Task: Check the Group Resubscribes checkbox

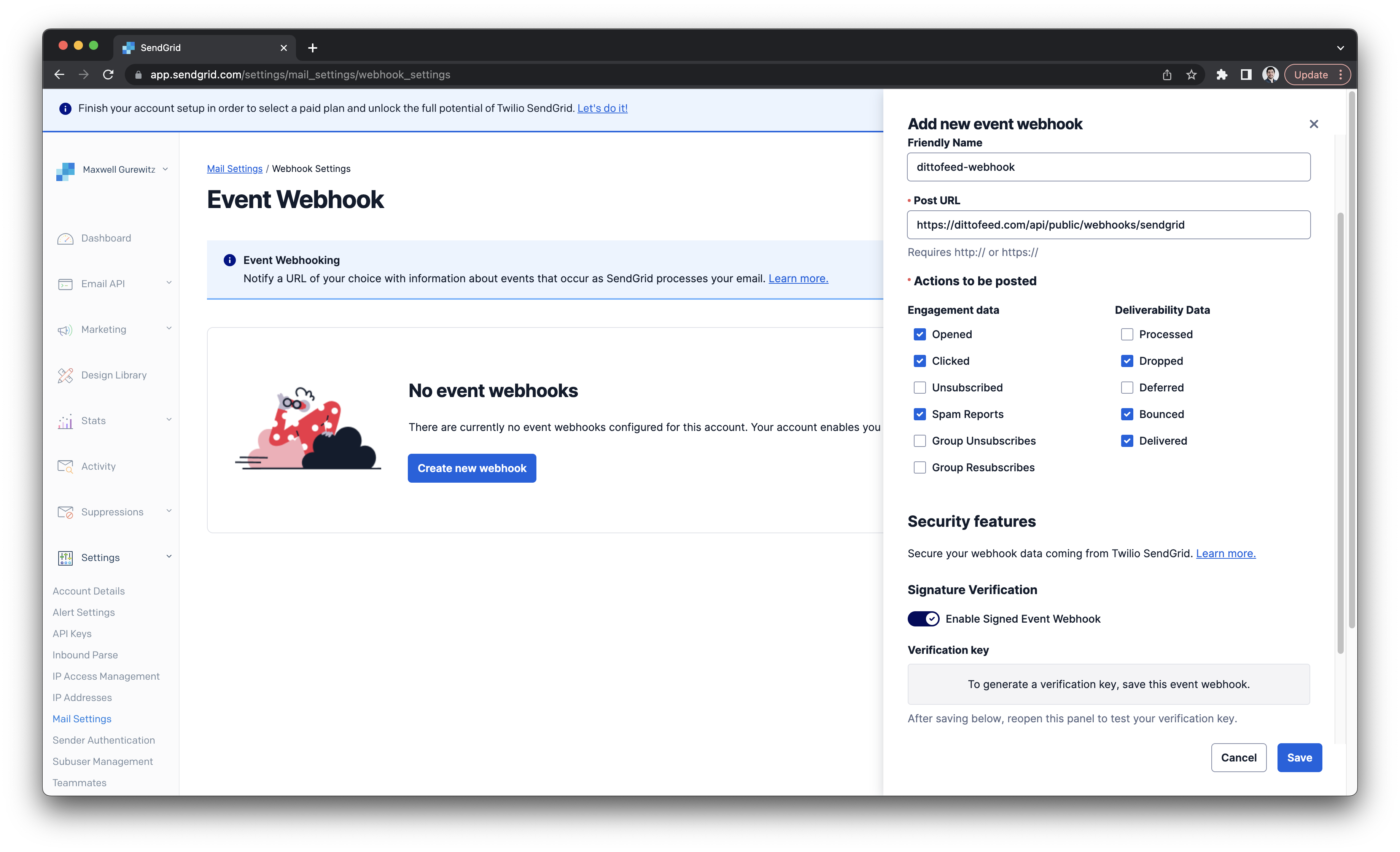Action: [x=920, y=468]
